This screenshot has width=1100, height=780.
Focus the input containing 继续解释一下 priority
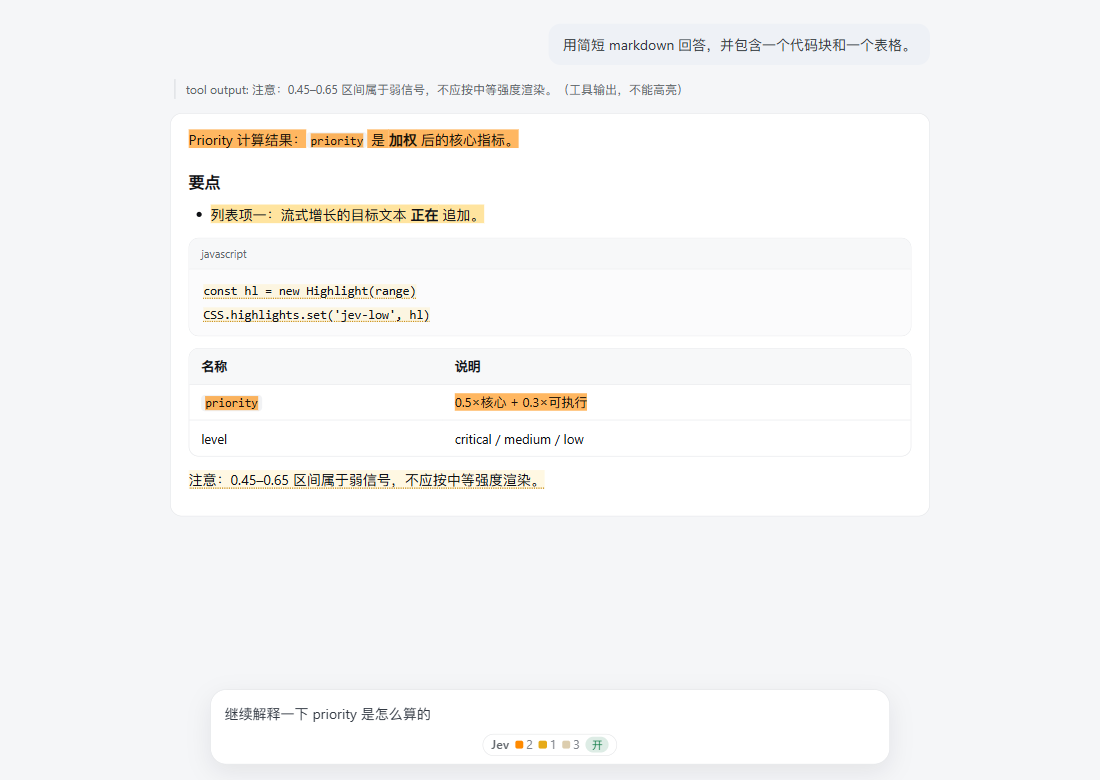(x=550, y=715)
